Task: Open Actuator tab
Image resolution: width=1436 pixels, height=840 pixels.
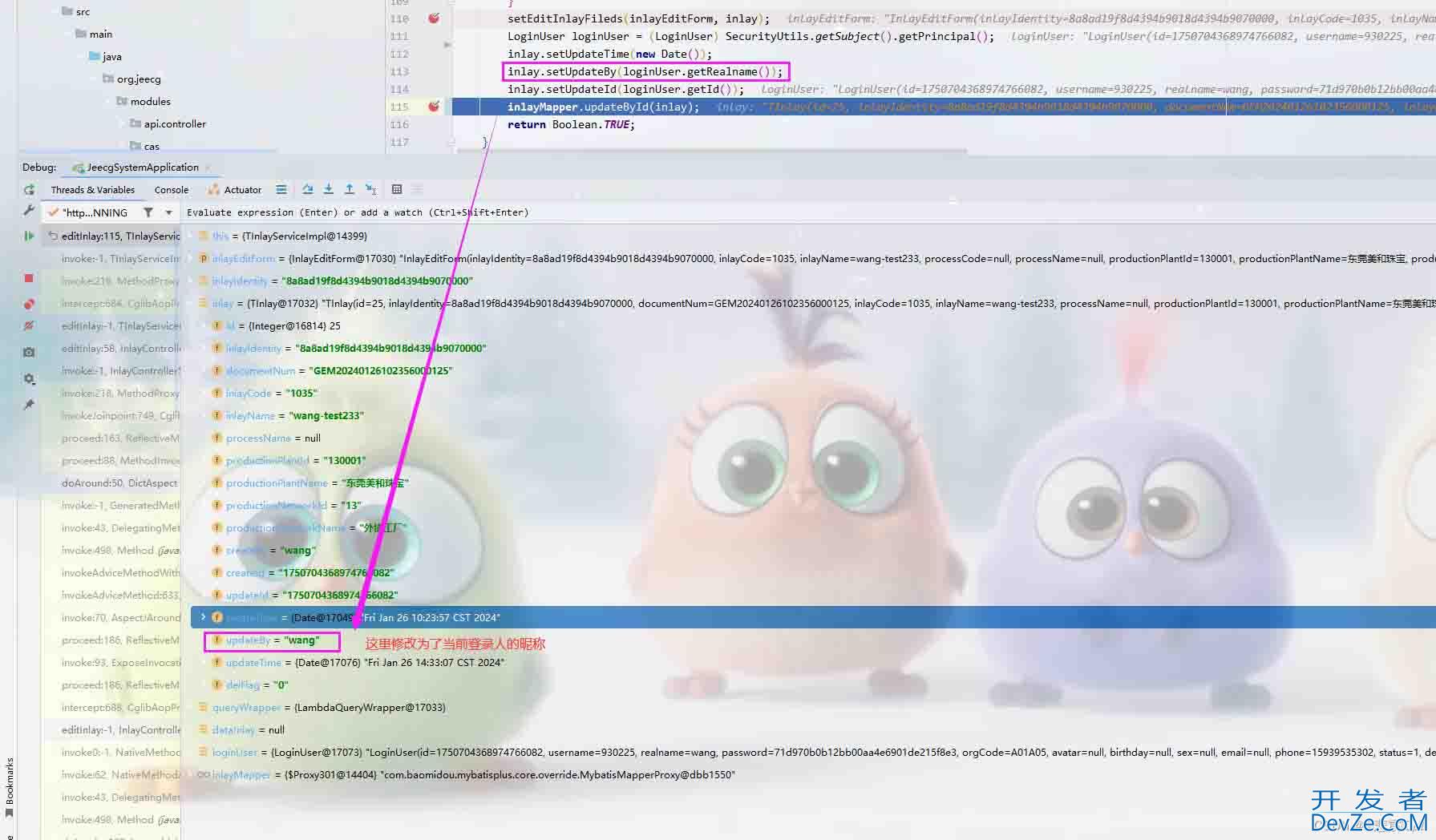Action: 235,190
